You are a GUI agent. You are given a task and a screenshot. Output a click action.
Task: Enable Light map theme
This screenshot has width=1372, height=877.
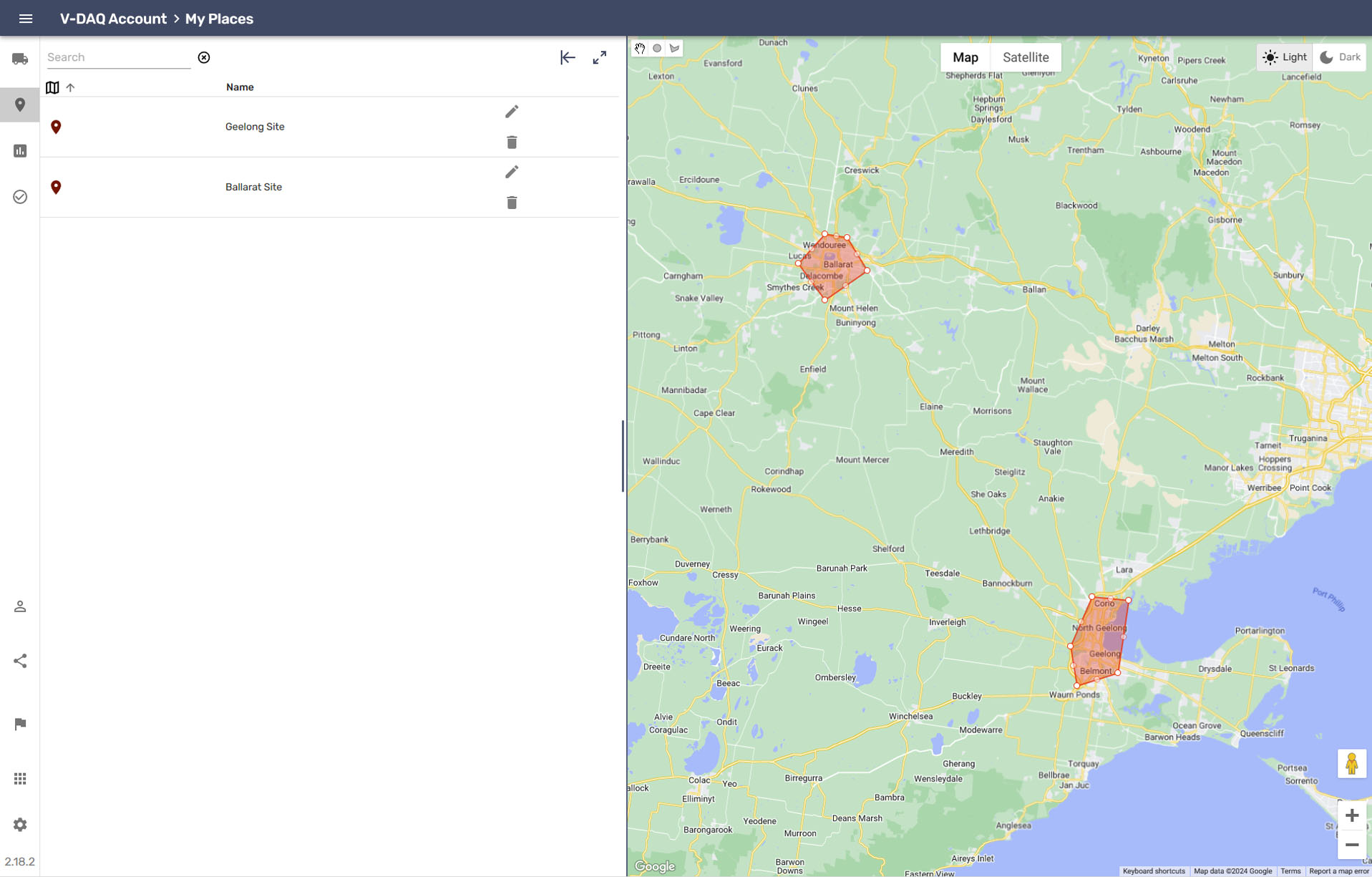click(x=1285, y=57)
